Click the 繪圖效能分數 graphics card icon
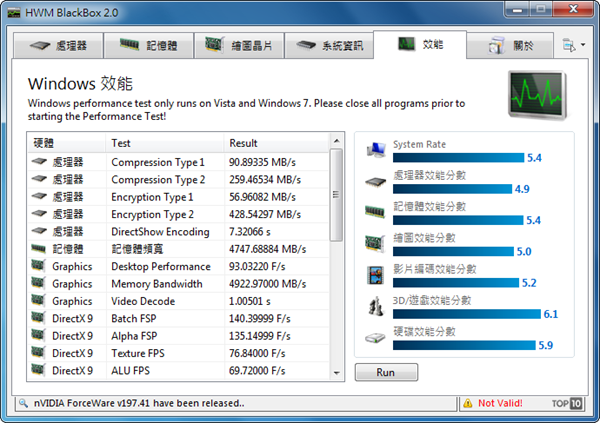 (x=375, y=243)
